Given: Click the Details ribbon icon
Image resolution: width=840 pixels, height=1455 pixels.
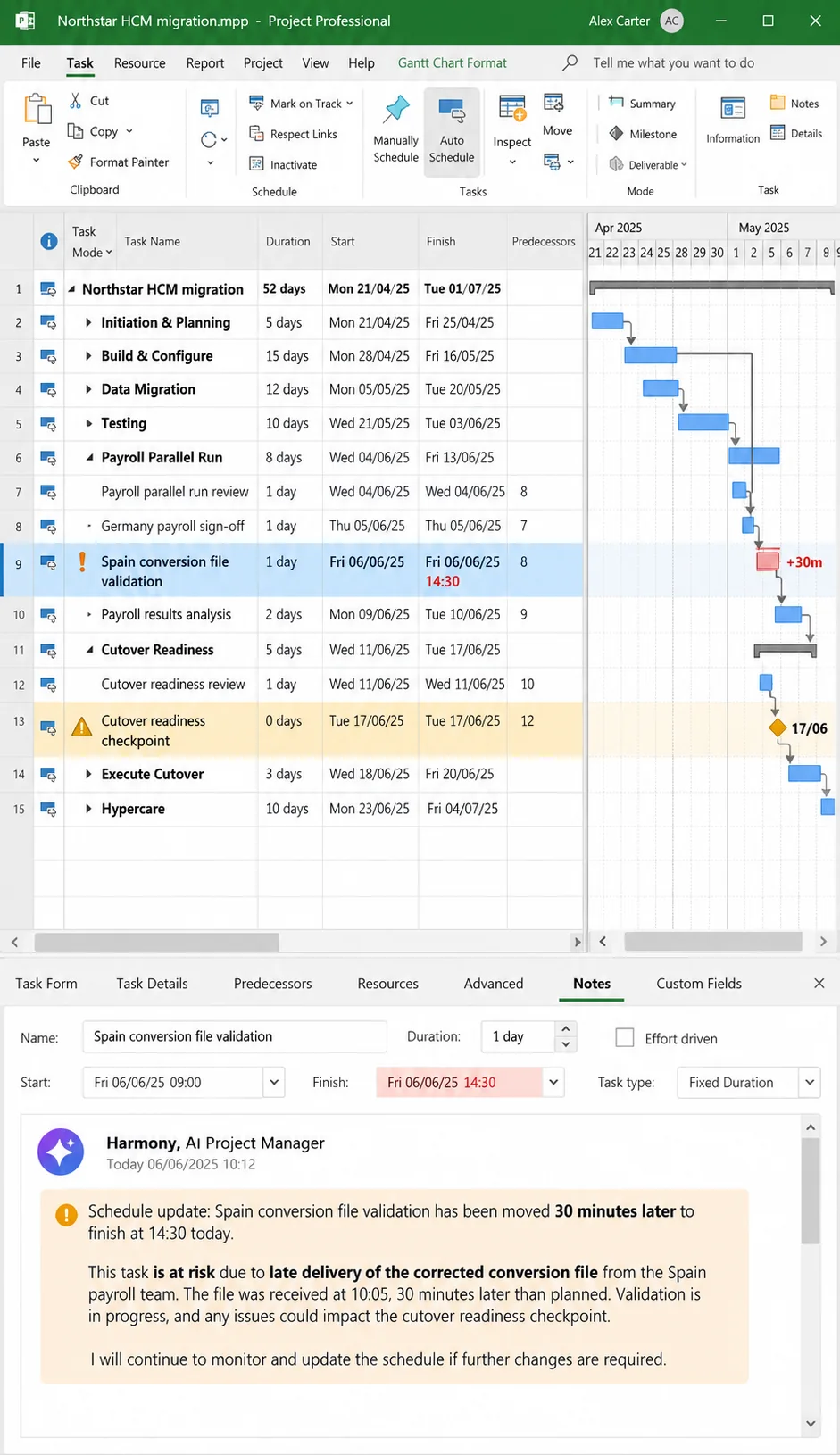Looking at the screenshot, I should [778, 133].
